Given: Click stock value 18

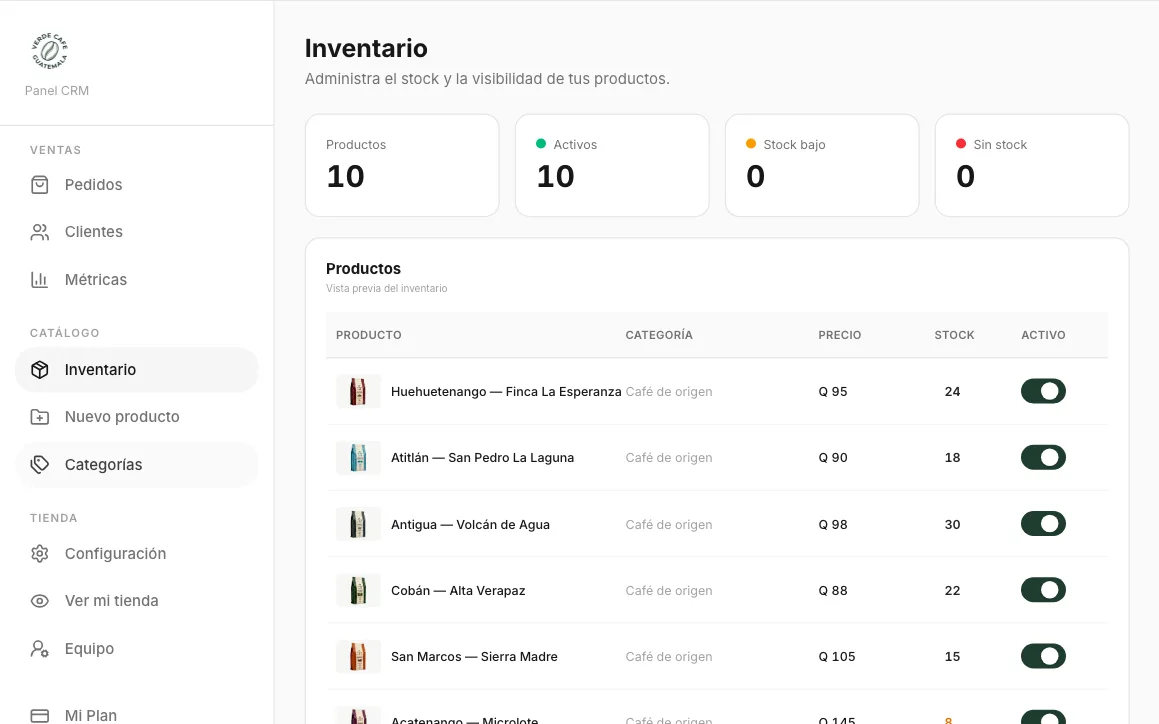Looking at the screenshot, I should (x=953, y=458).
